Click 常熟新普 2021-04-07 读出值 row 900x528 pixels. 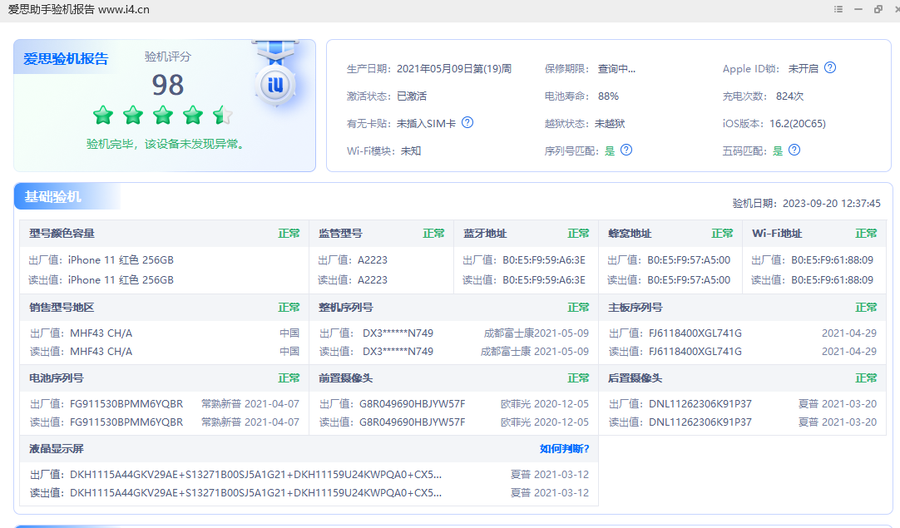click(250, 422)
